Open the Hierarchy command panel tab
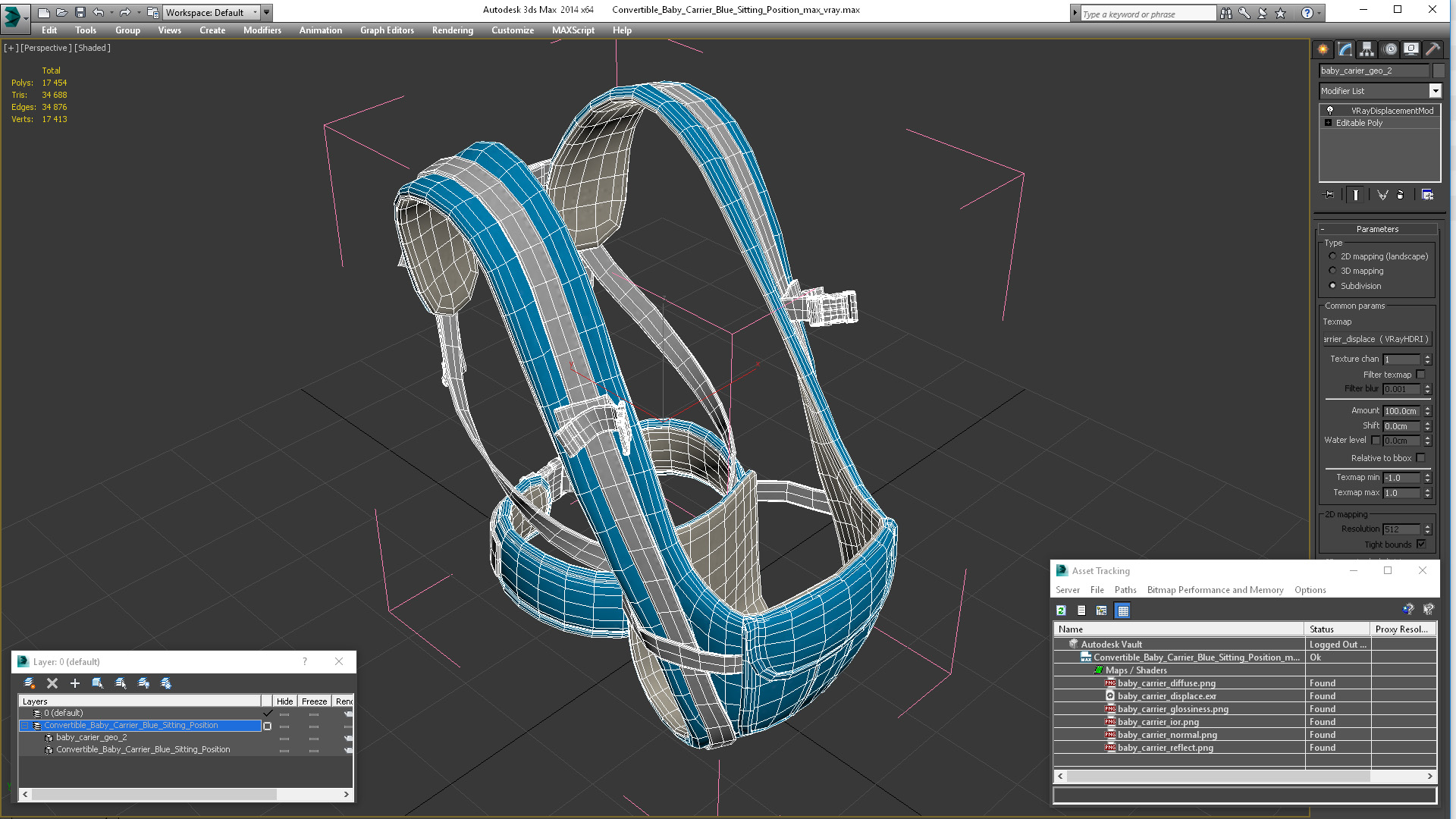 click(1367, 49)
